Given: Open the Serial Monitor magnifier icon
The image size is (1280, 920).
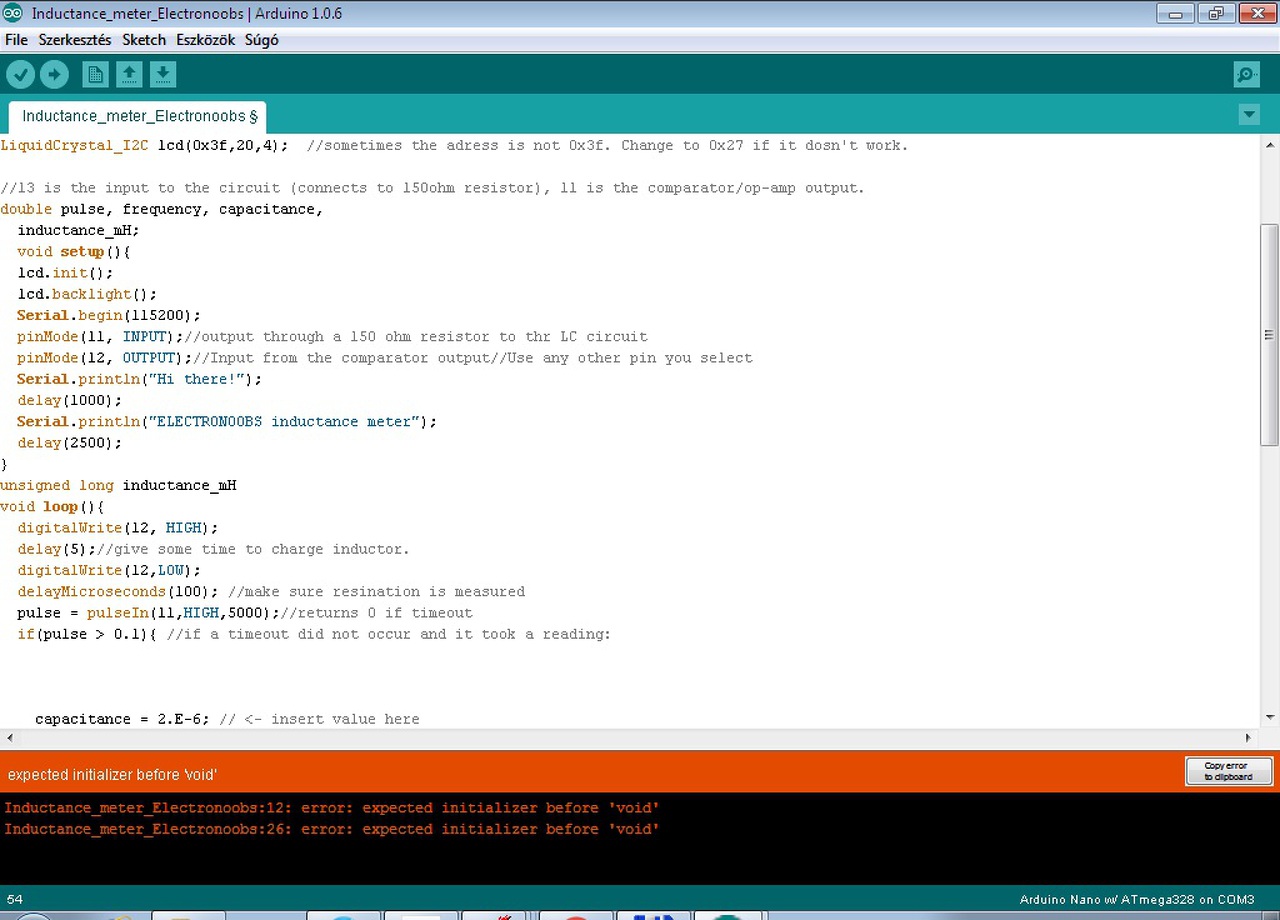Looking at the screenshot, I should (1247, 74).
